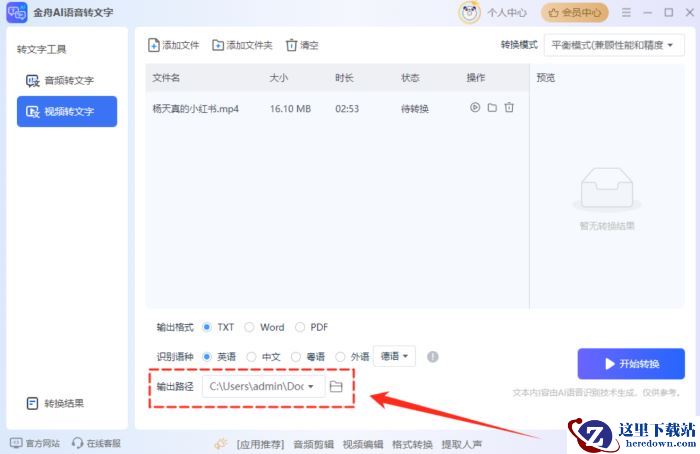Click the 状态 column header
Viewport: 700px width, 454px height.
coord(410,78)
